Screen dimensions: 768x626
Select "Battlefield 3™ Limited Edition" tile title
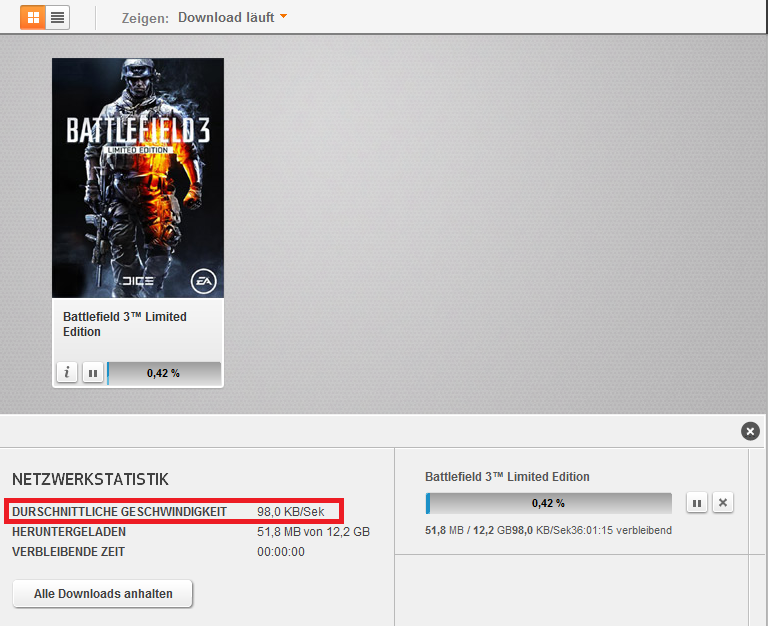[125, 324]
